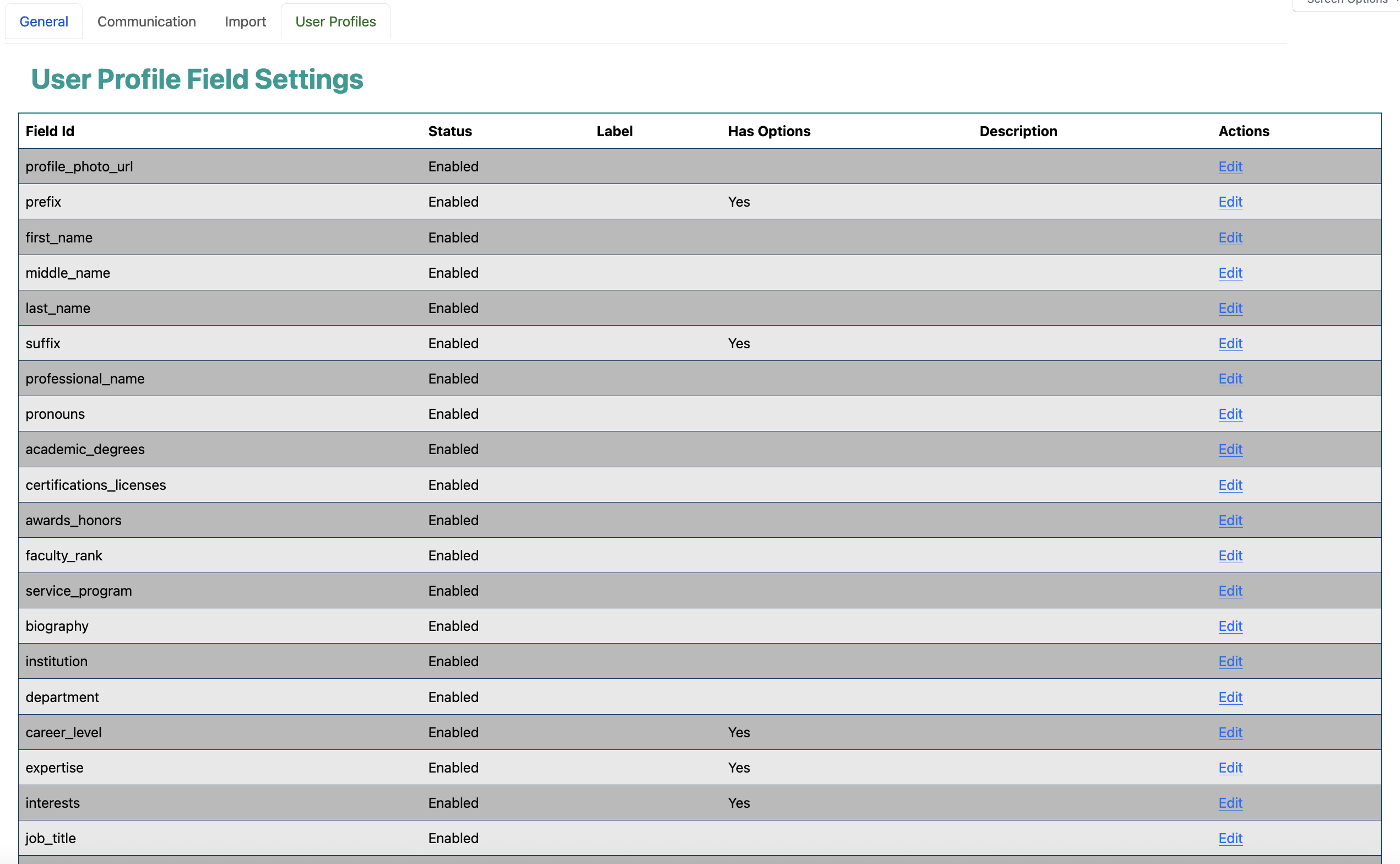Open the Import tab
Viewport: 1400px width, 864px height.
(245, 21)
